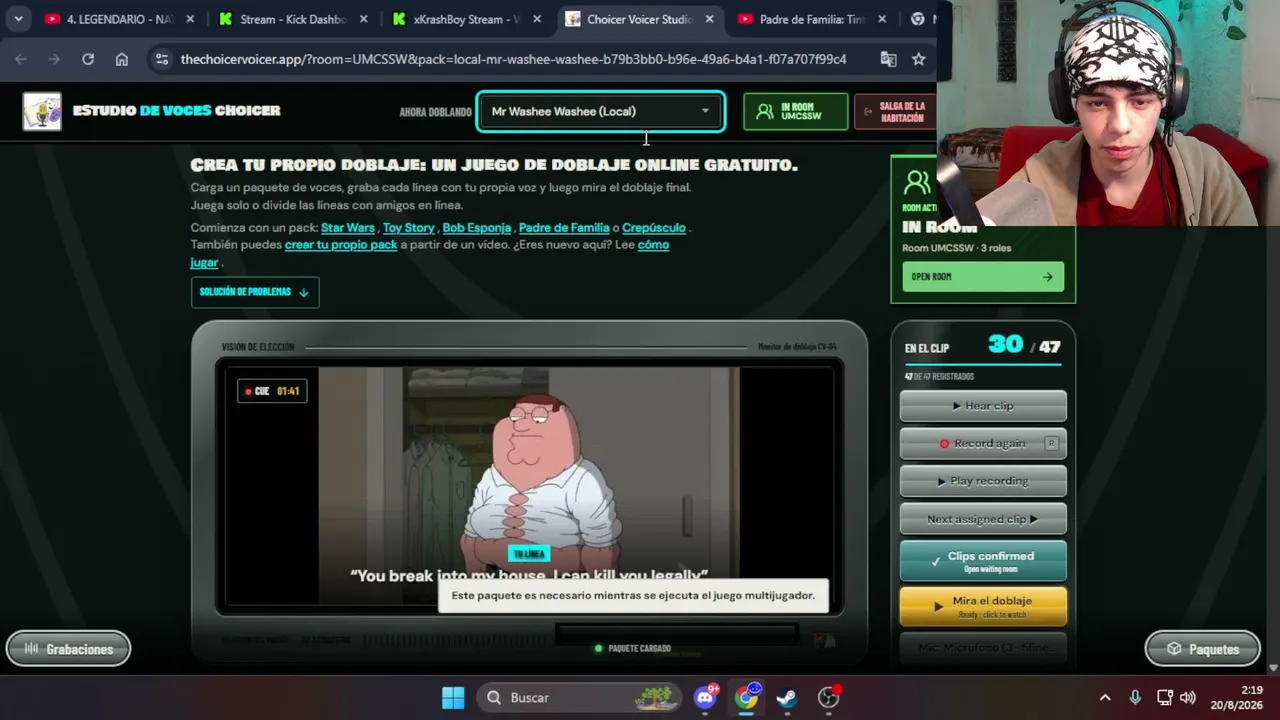1280x720 pixels.
Task: Open the Star Wars pack link
Action: tap(348, 227)
